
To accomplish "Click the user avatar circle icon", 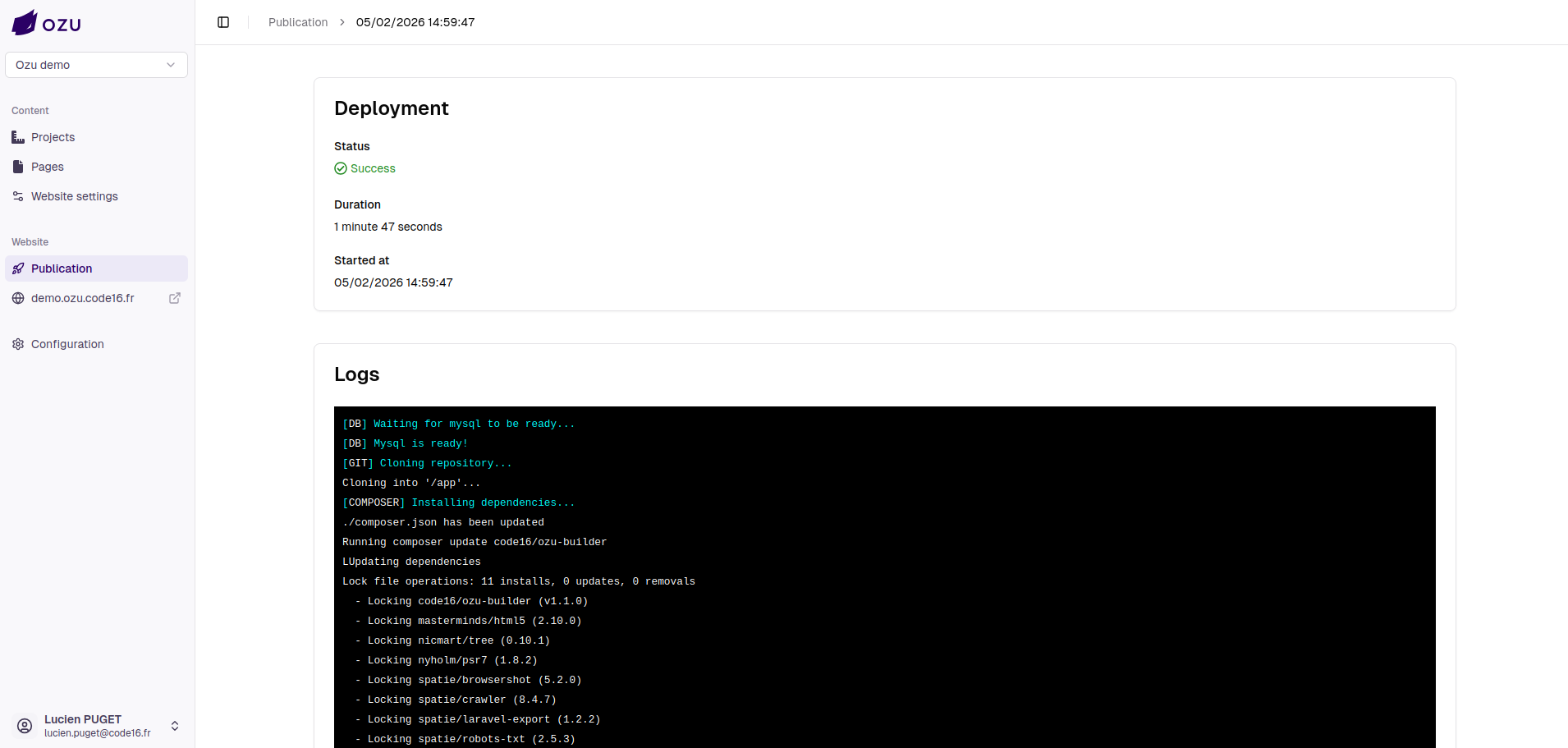I will tap(24, 726).
